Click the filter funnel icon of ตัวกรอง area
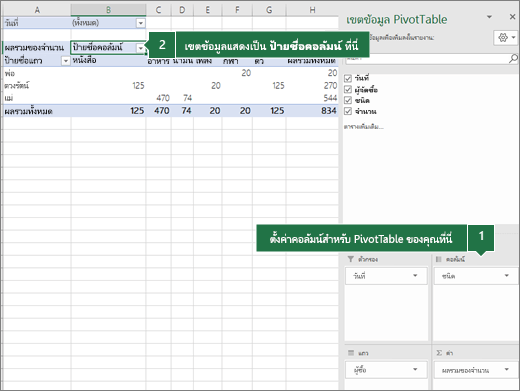The height and width of the screenshot is (391, 520). coord(350,259)
